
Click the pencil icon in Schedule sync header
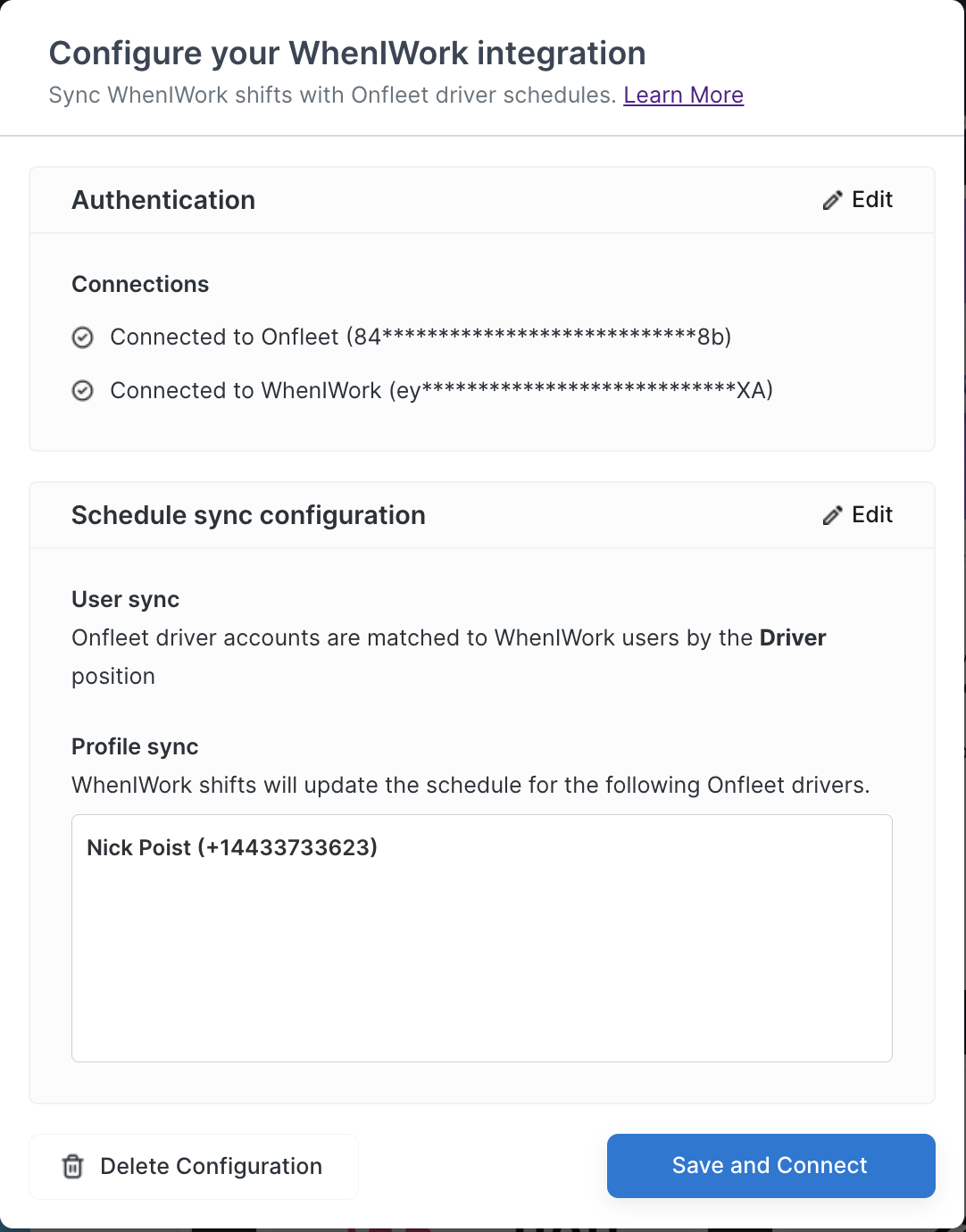(832, 515)
